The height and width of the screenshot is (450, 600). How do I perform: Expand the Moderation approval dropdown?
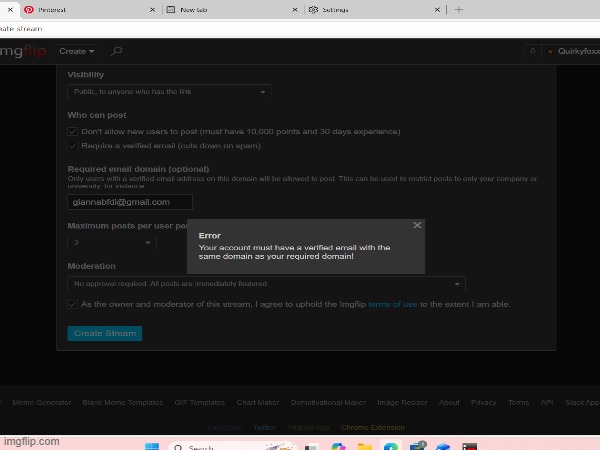266,284
